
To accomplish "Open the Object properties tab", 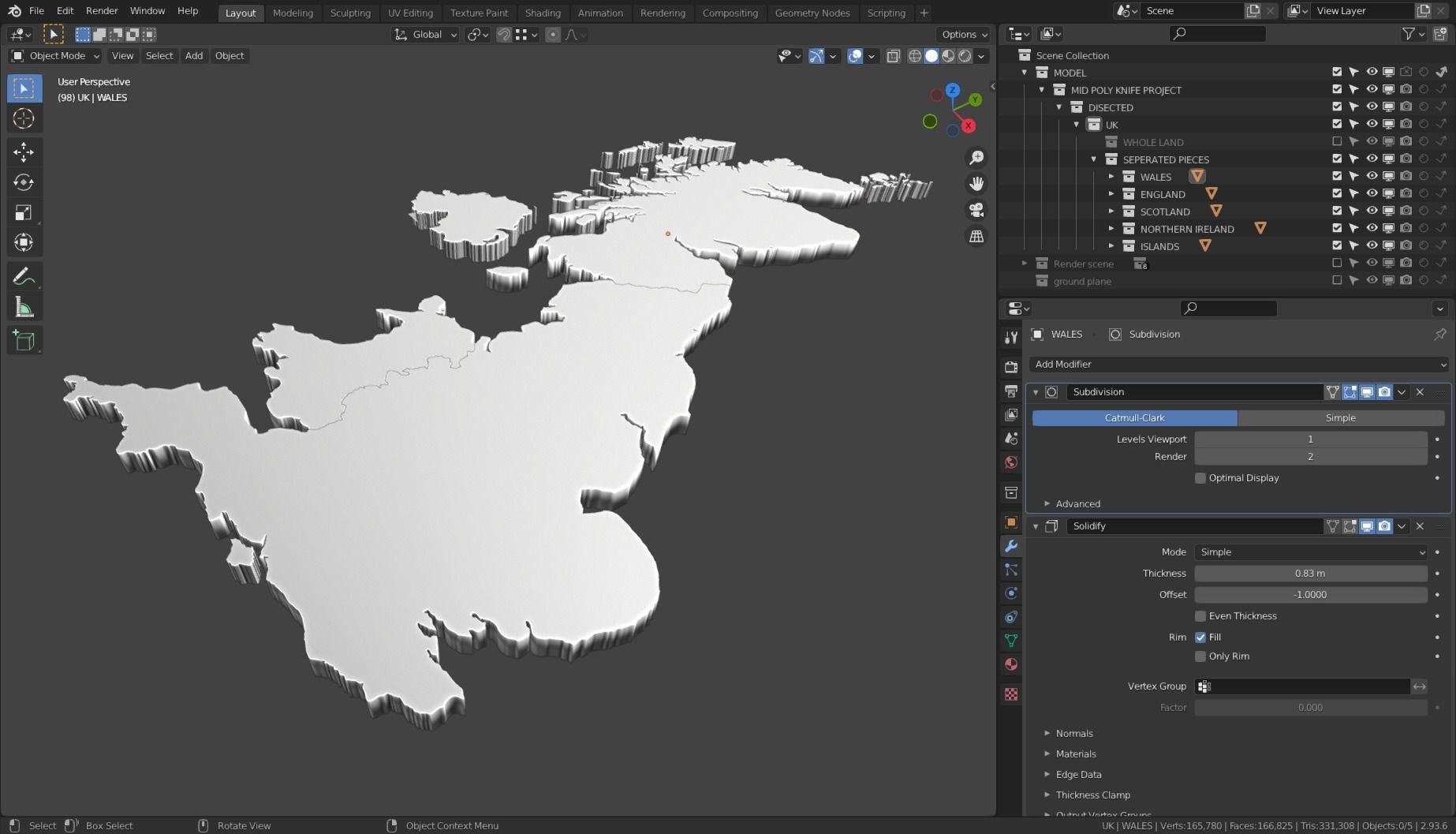I will click(1011, 522).
